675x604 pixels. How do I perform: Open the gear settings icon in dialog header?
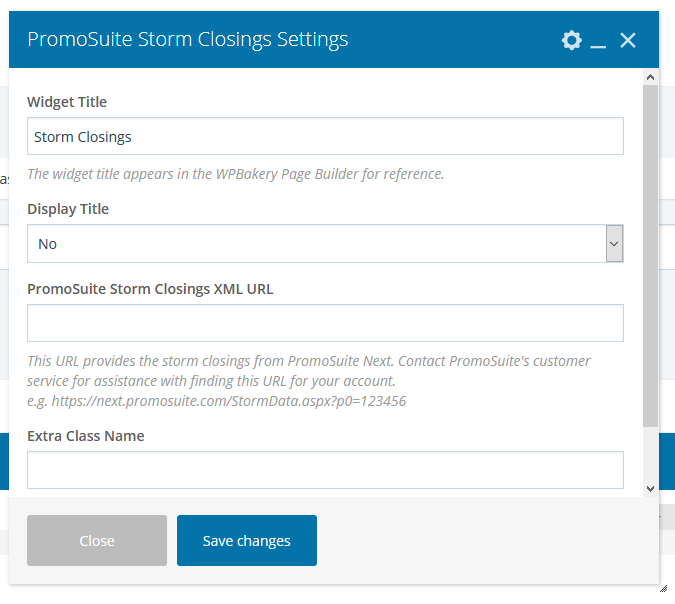tap(572, 40)
